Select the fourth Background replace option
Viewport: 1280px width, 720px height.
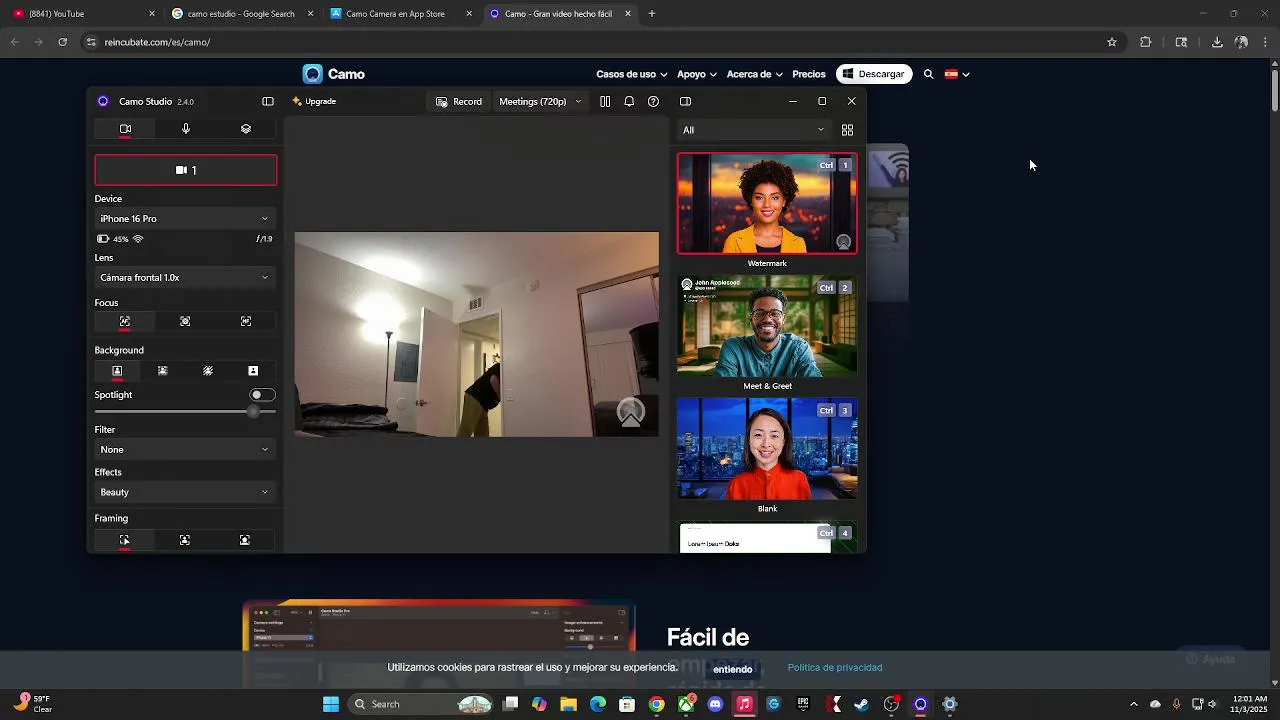click(253, 371)
